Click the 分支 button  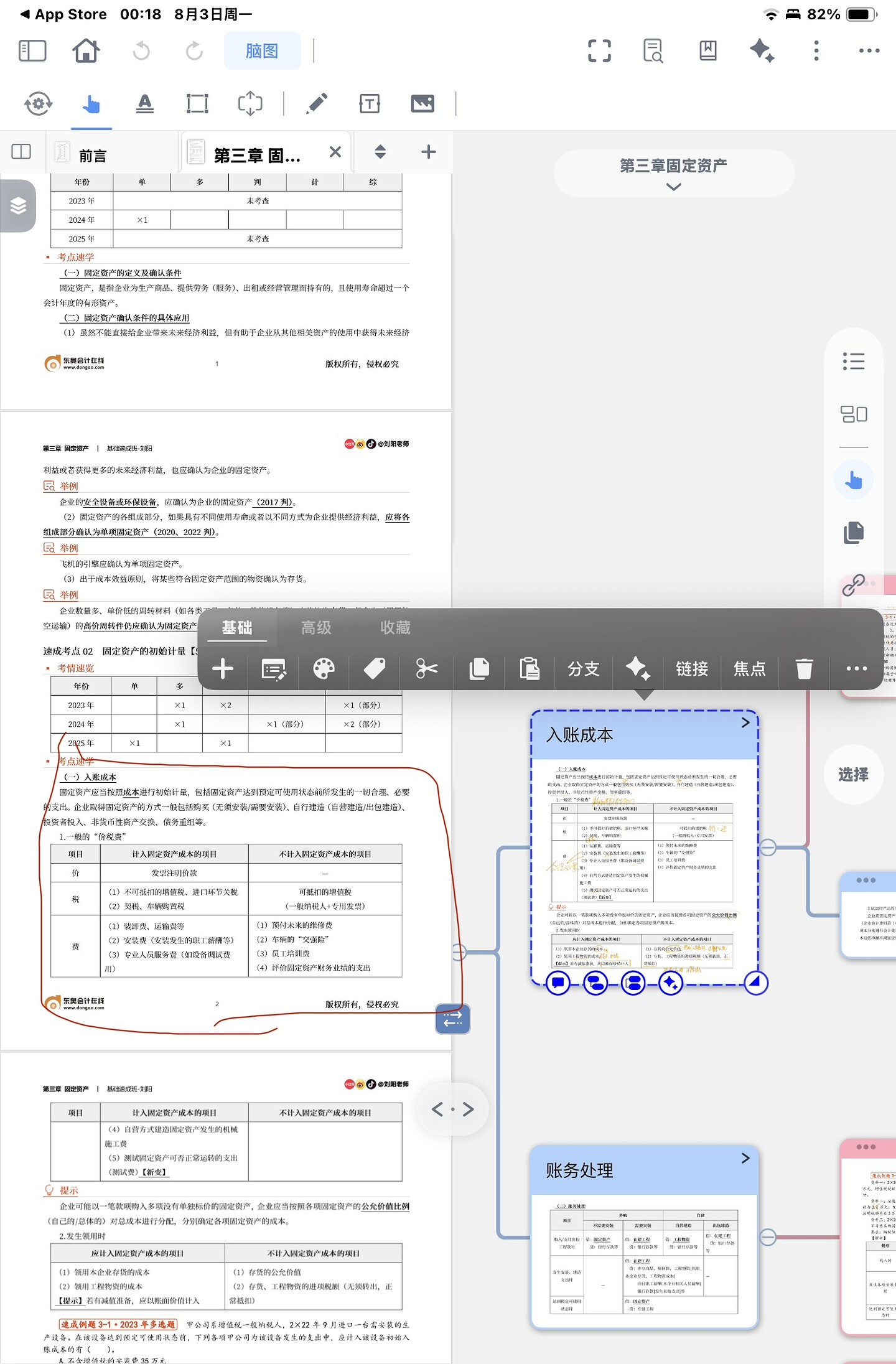point(584,670)
